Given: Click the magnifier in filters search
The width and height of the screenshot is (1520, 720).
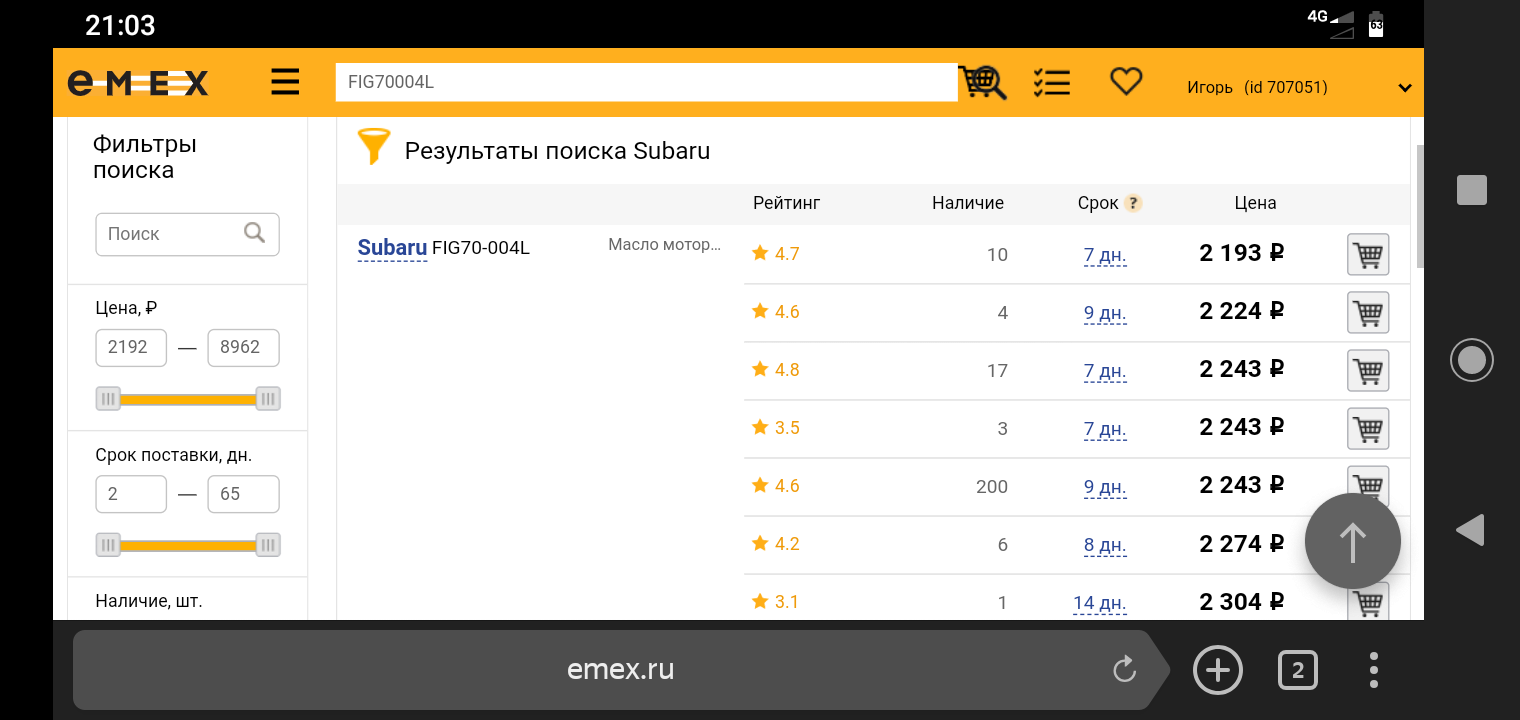Looking at the screenshot, I should pyautogui.click(x=255, y=233).
